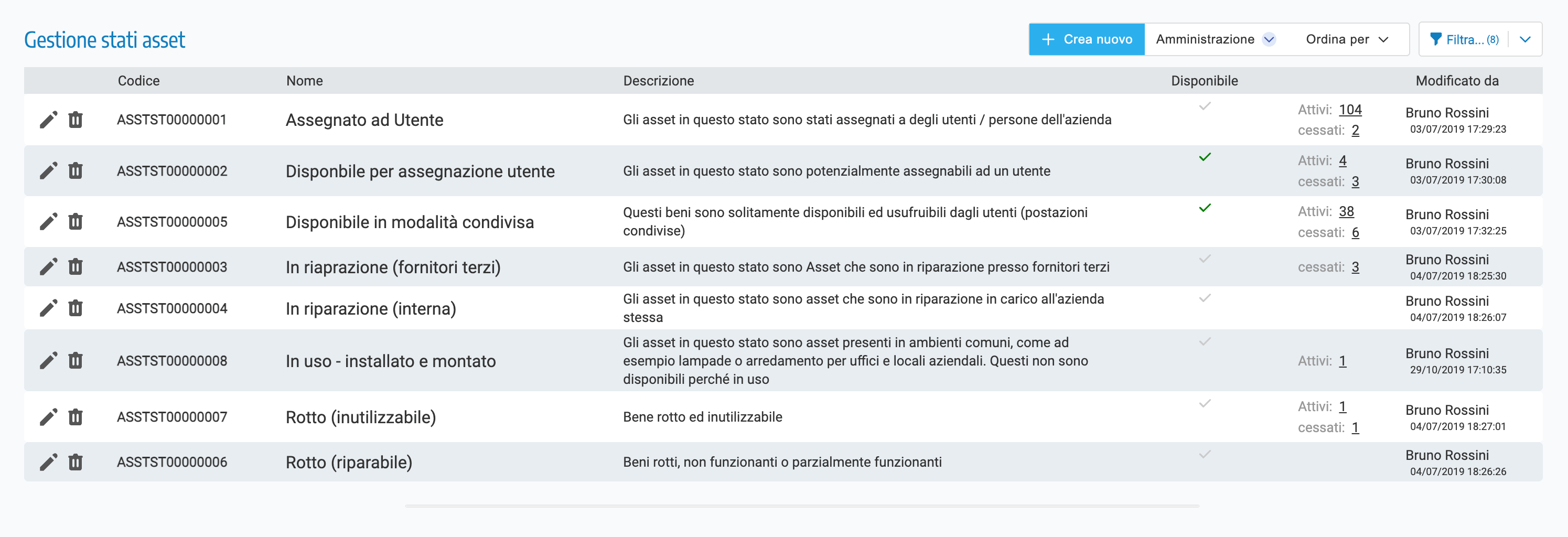Viewport: 1568px width, 537px height.
Task: Delete the Assegnato ad Utente status
Action: pyautogui.click(x=76, y=120)
